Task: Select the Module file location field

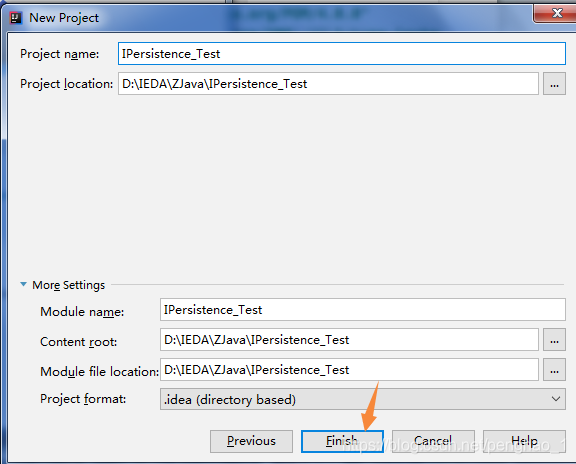Action: (349, 370)
